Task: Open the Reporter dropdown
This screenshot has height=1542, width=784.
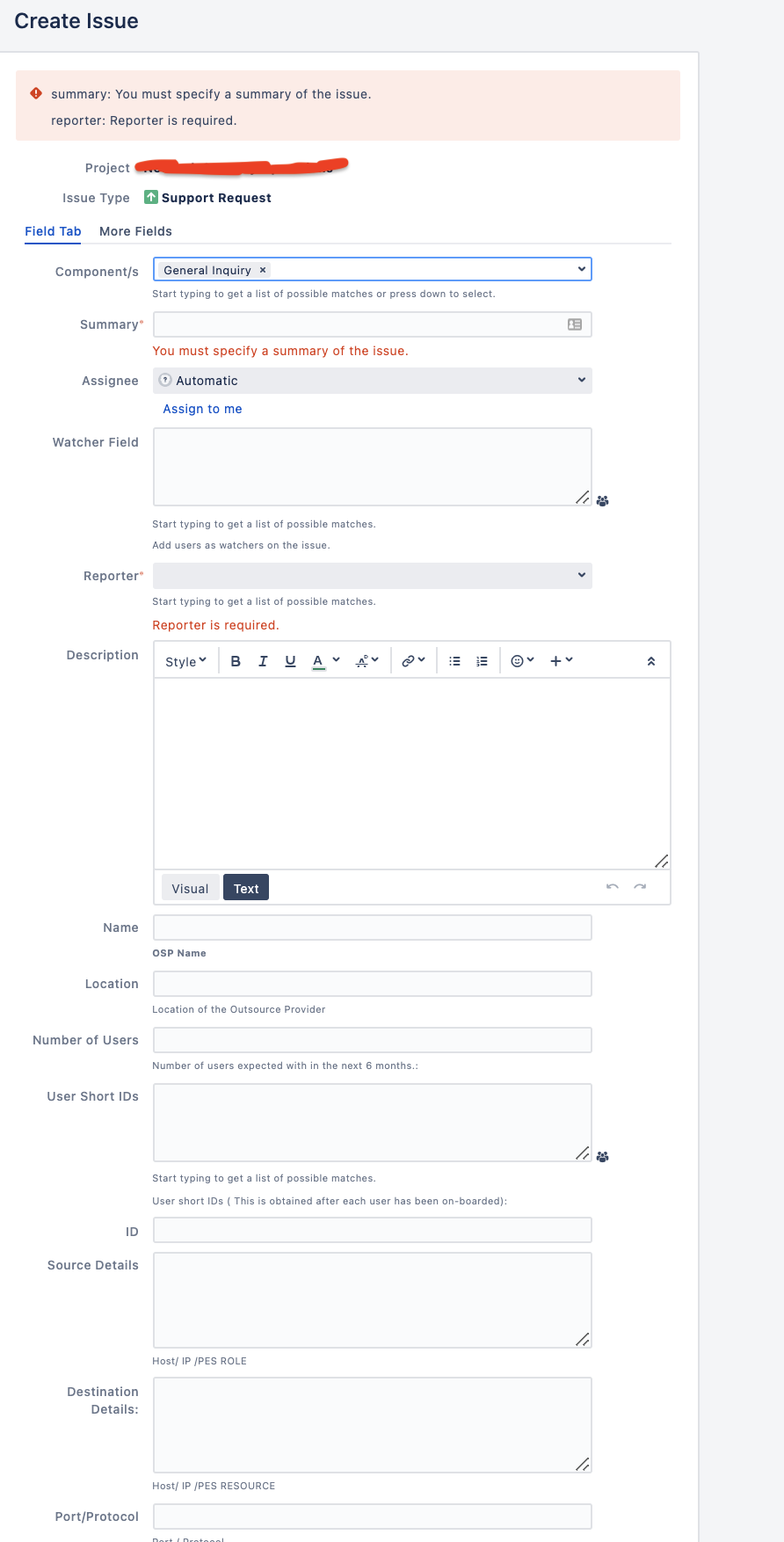Action: click(x=373, y=576)
